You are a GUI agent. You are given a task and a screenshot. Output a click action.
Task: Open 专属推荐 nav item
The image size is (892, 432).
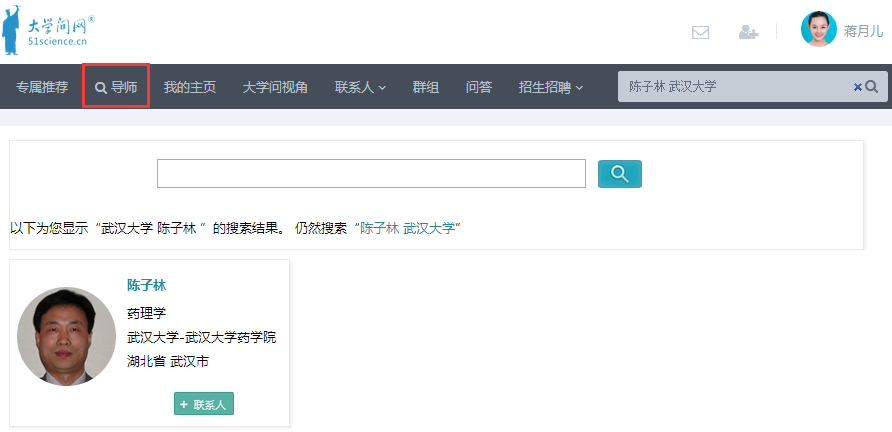click(42, 87)
